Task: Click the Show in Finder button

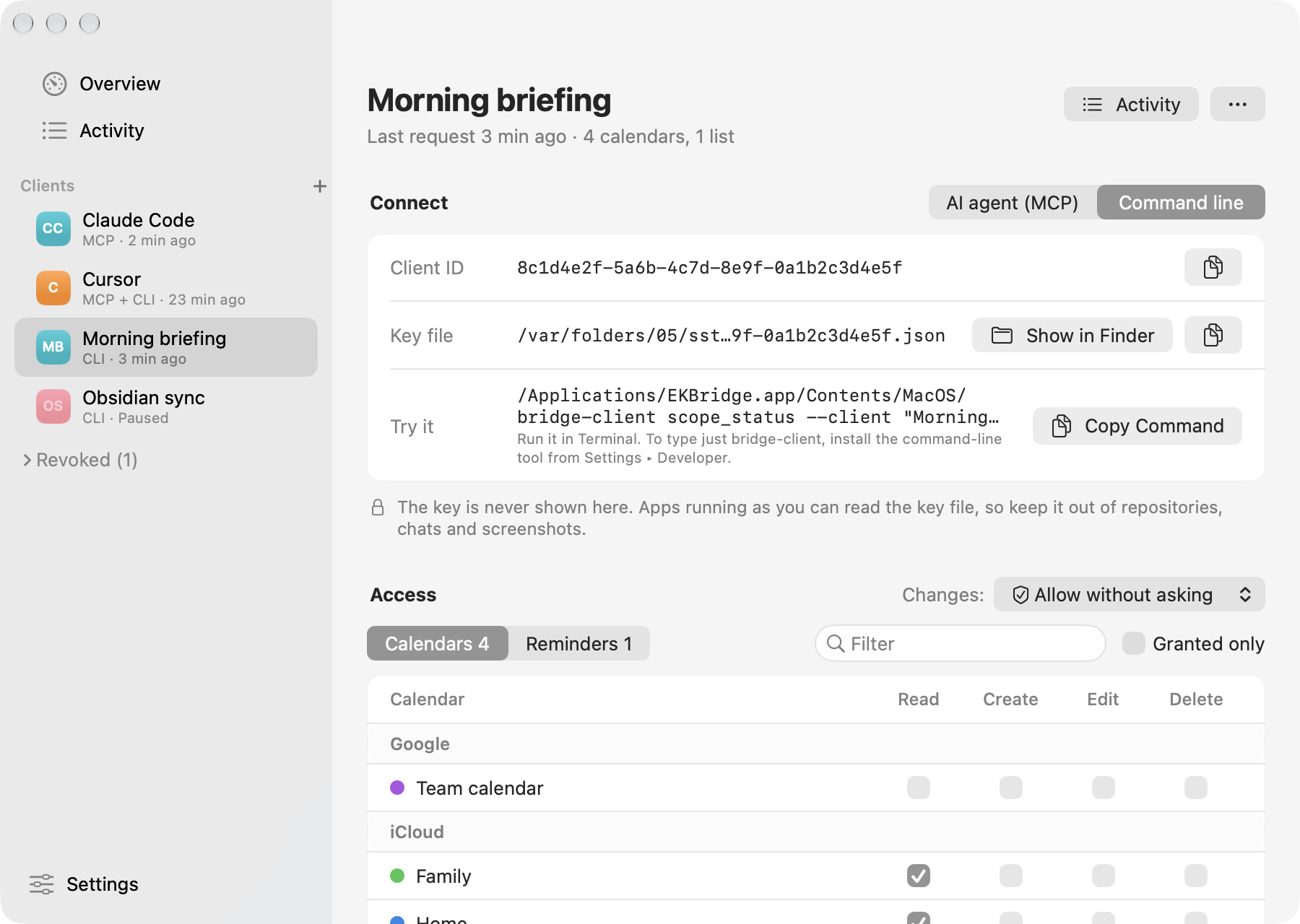Action: (x=1072, y=335)
